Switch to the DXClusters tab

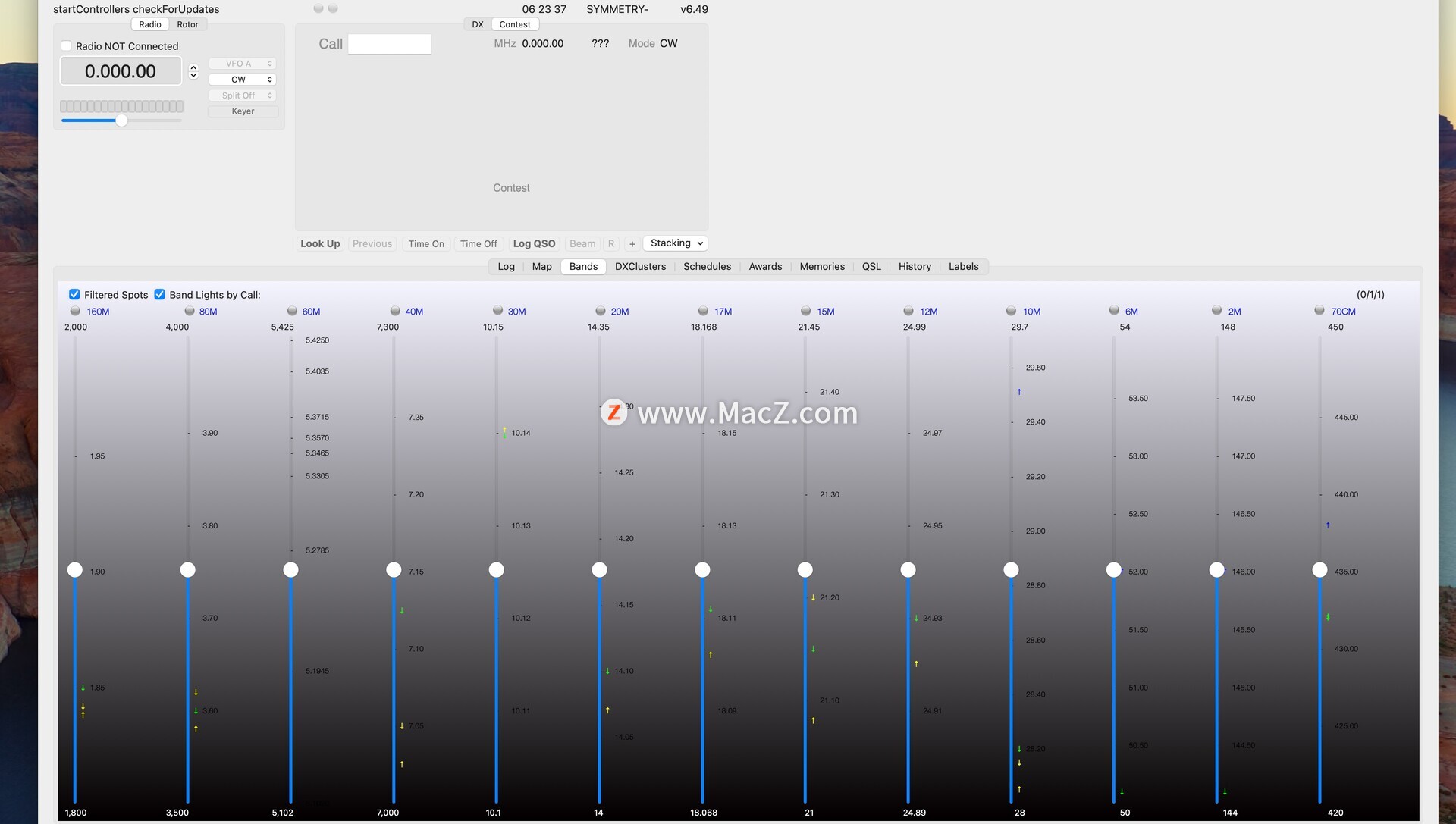(x=640, y=267)
